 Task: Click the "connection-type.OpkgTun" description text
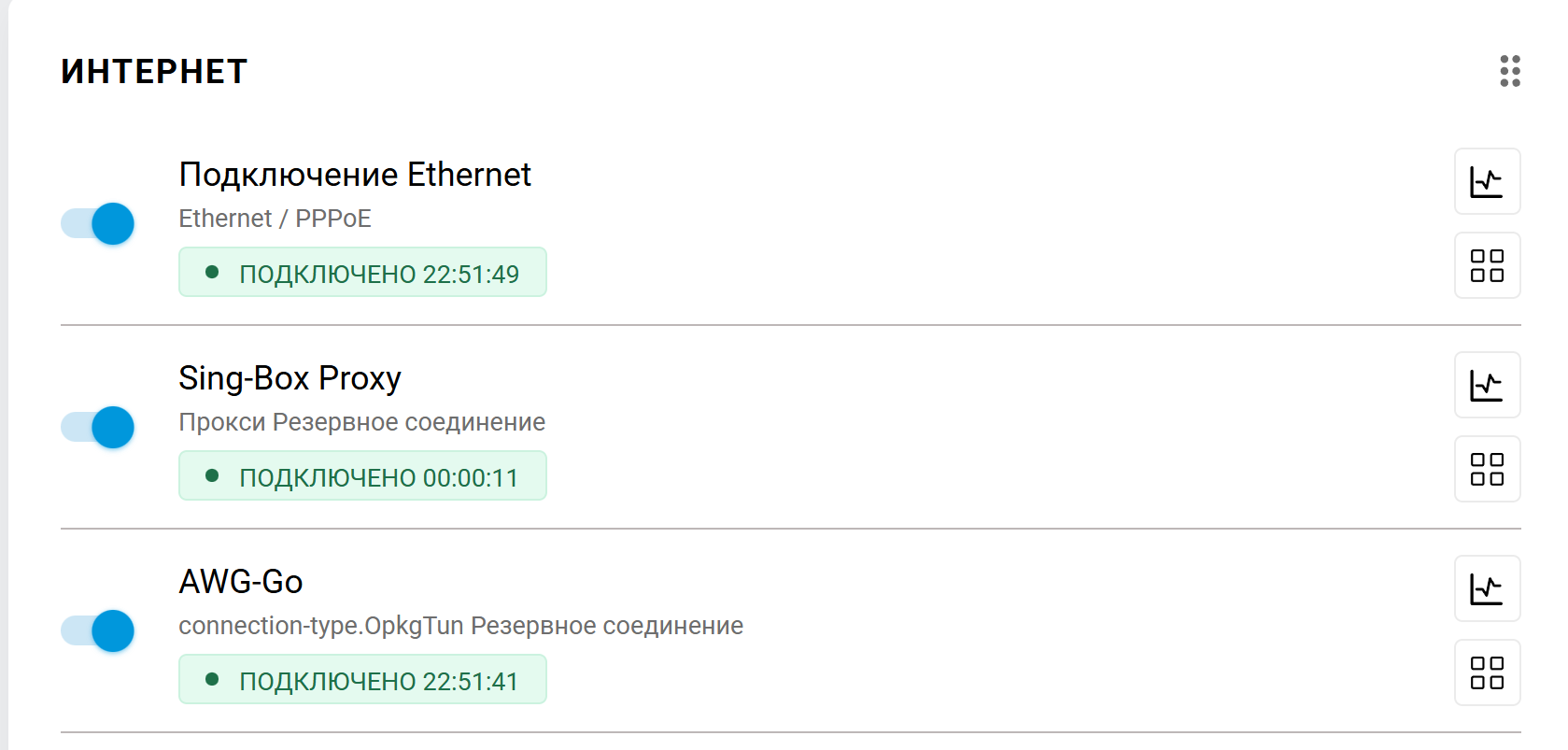[321, 626]
